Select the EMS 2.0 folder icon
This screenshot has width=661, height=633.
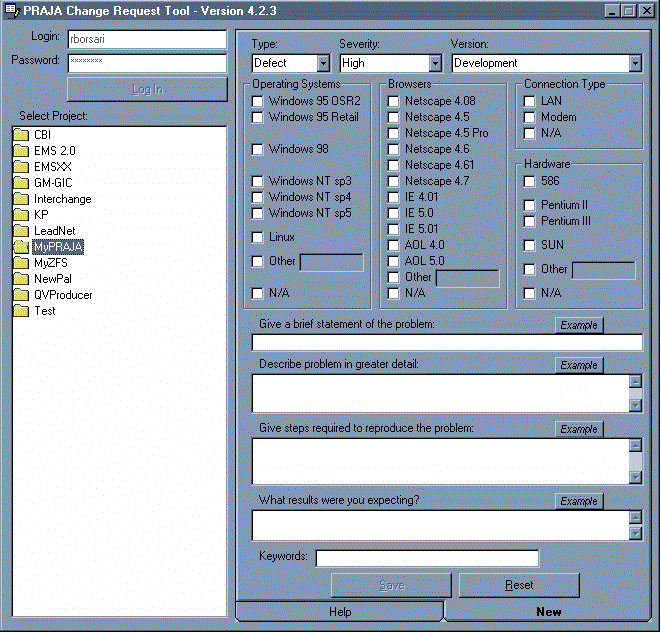(20, 151)
